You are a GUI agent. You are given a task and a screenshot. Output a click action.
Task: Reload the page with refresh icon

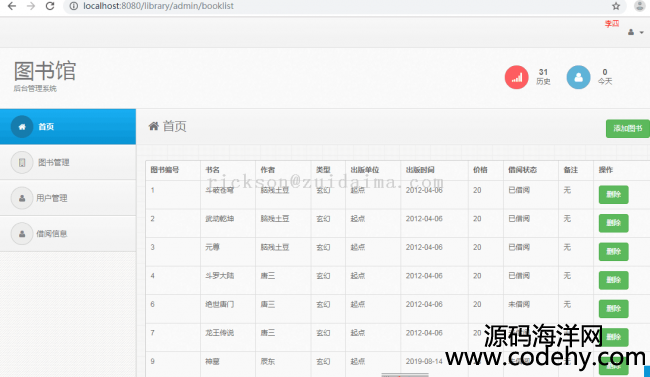pos(50,6)
